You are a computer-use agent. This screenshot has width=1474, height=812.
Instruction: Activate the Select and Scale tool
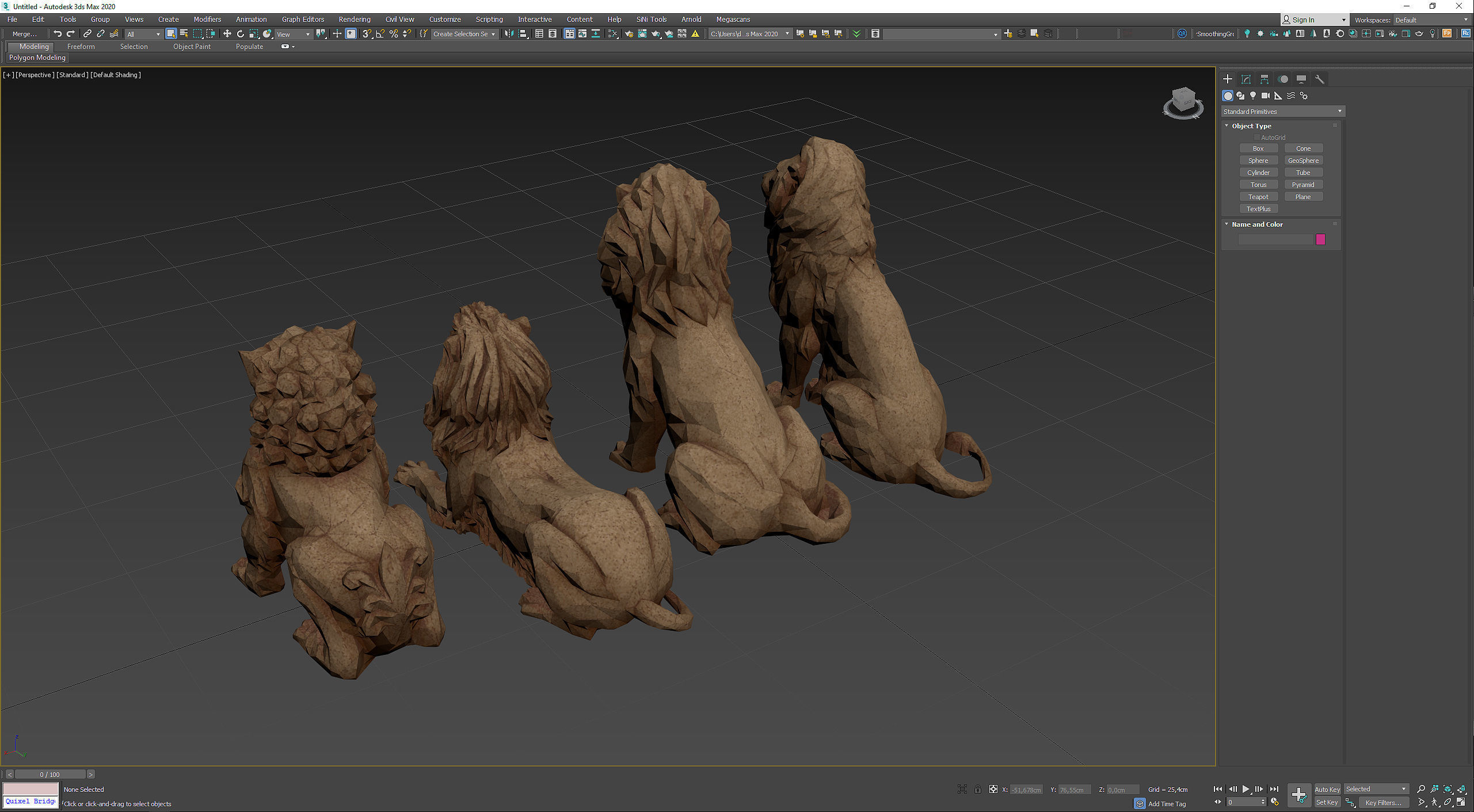(254, 34)
